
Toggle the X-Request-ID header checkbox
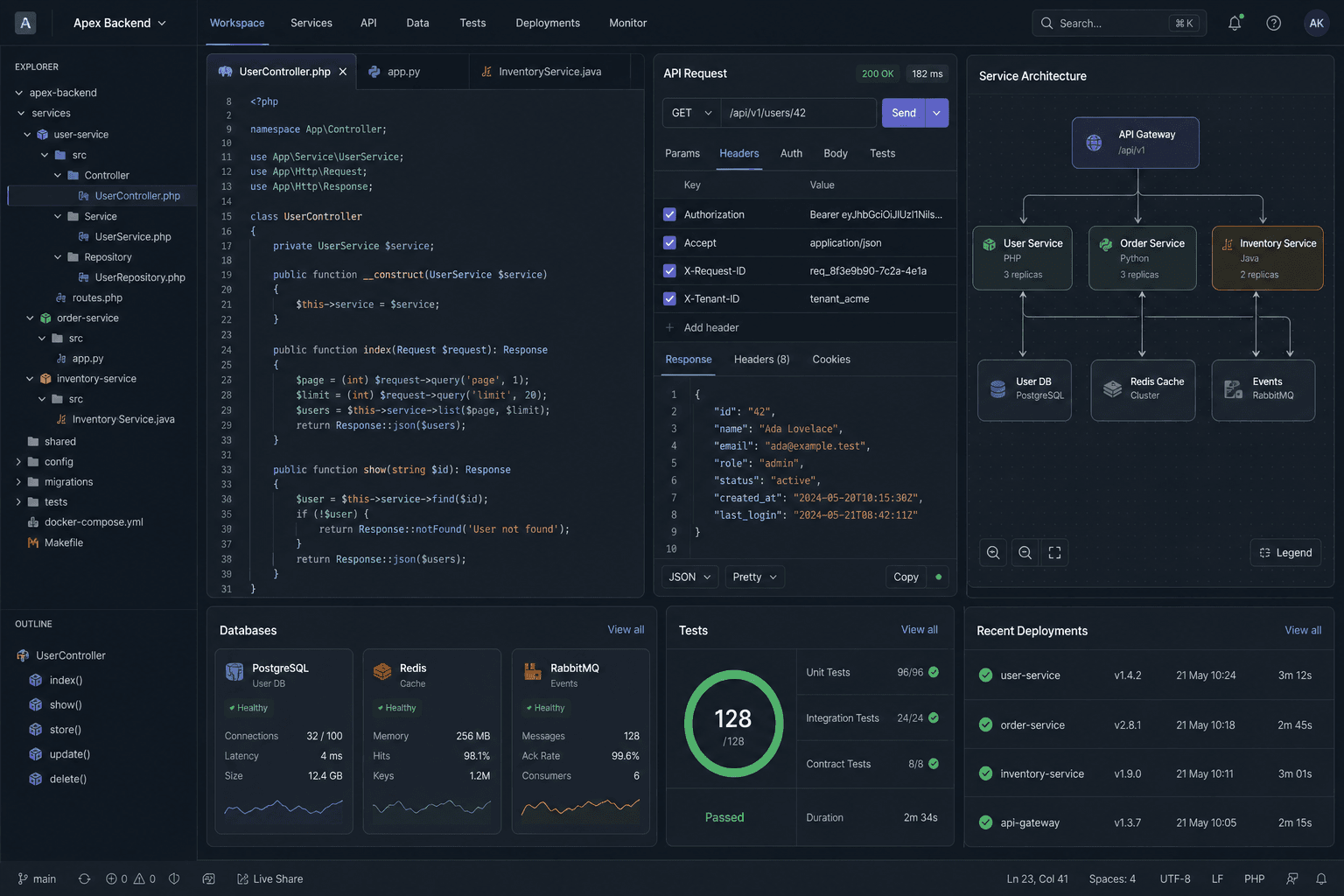669,270
